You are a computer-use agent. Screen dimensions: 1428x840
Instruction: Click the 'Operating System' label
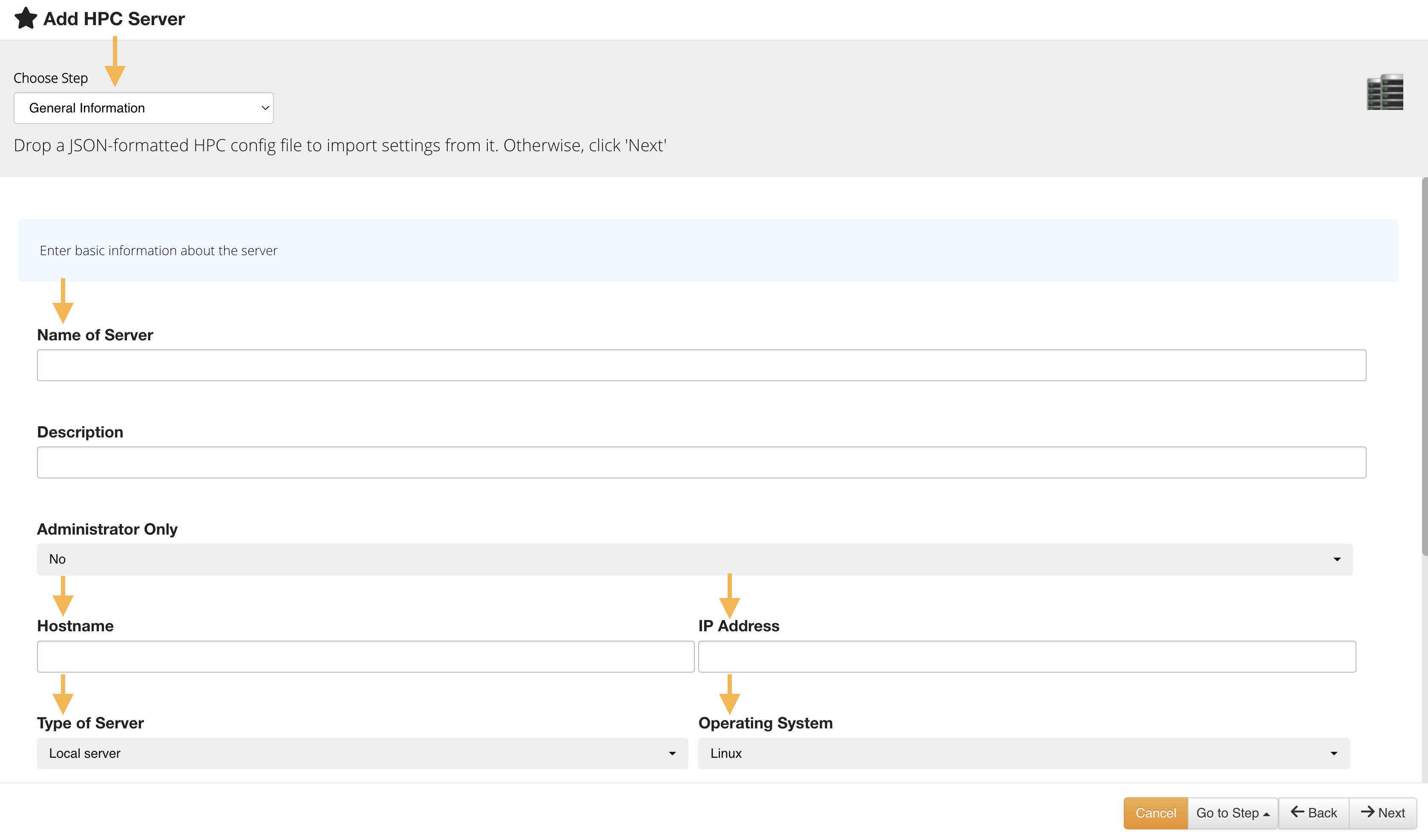766,723
